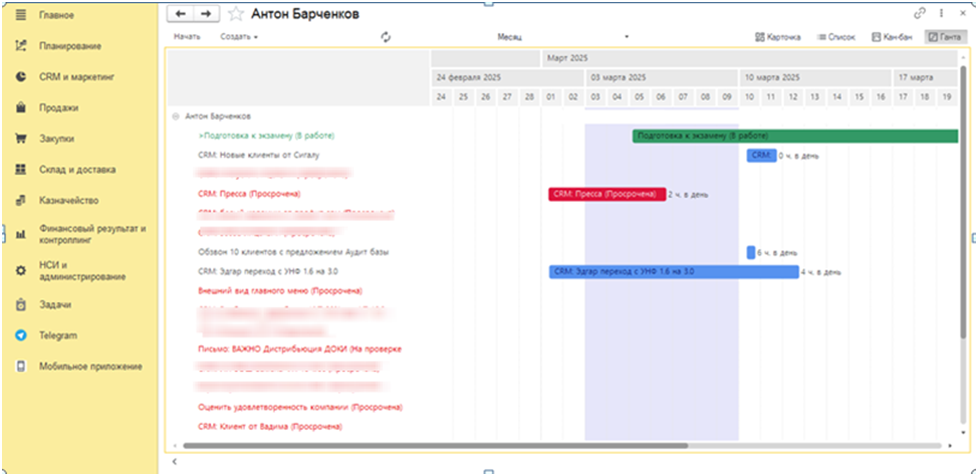The width and height of the screenshot is (978, 476).
Task: Go to Планирование menu section
Action: point(70,45)
